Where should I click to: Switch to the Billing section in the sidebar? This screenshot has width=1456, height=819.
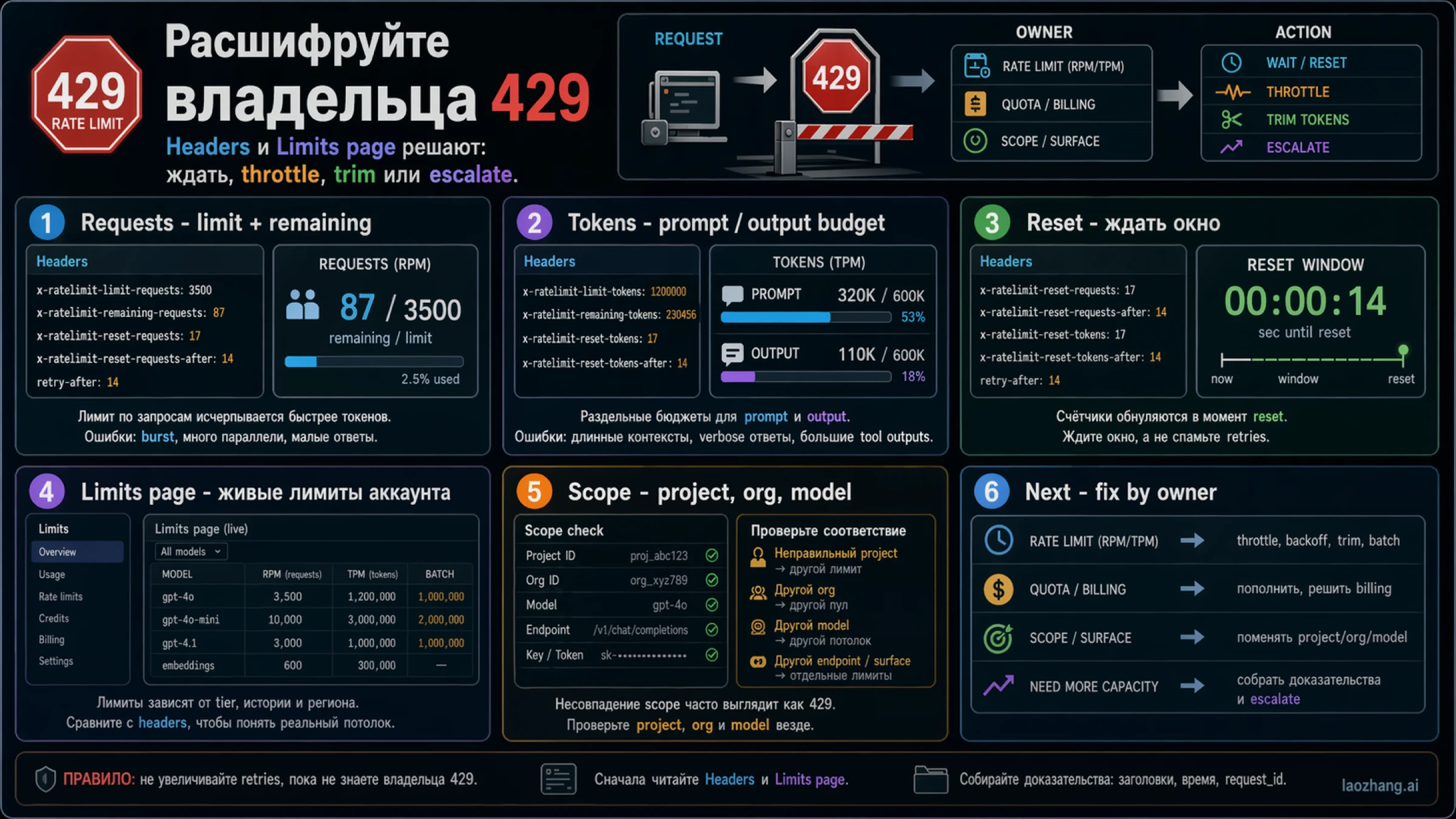coord(51,639)
